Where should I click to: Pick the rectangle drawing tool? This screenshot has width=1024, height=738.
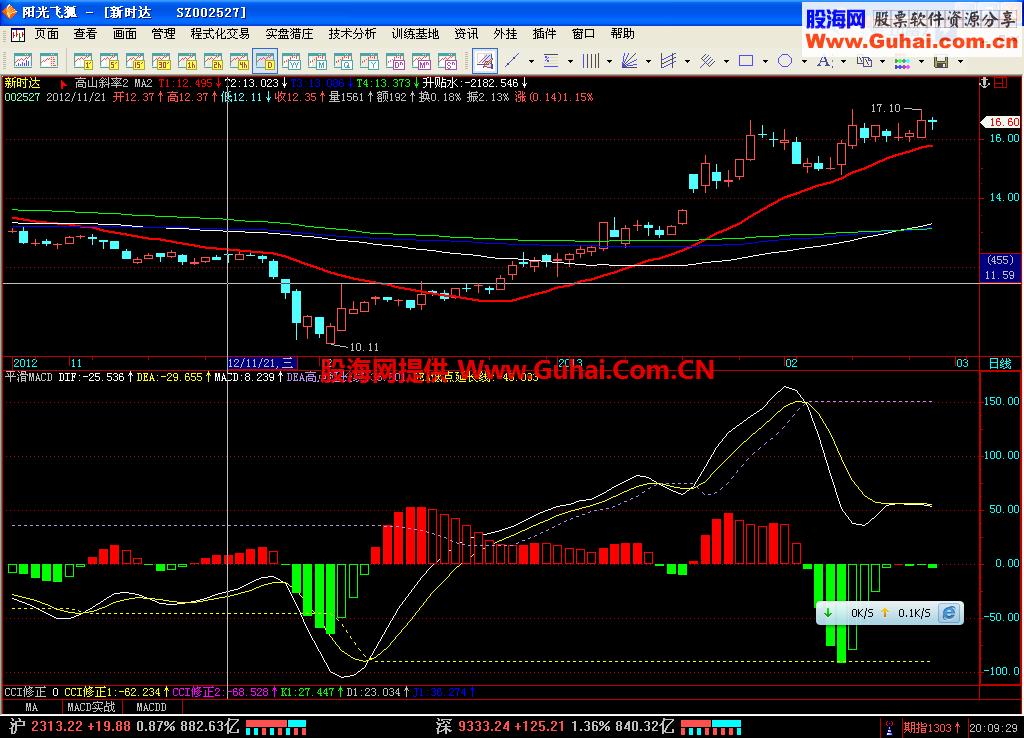pos(746,62)
